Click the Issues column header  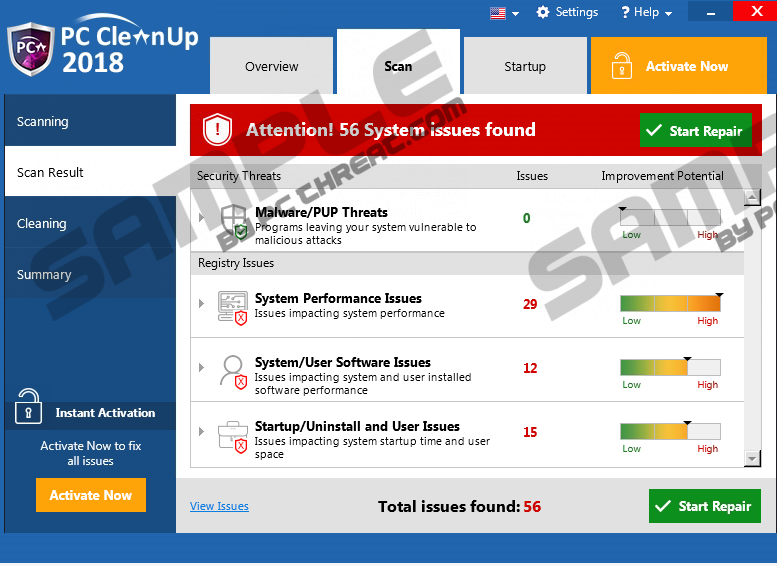pyautogui.click(x=532, y=176)
